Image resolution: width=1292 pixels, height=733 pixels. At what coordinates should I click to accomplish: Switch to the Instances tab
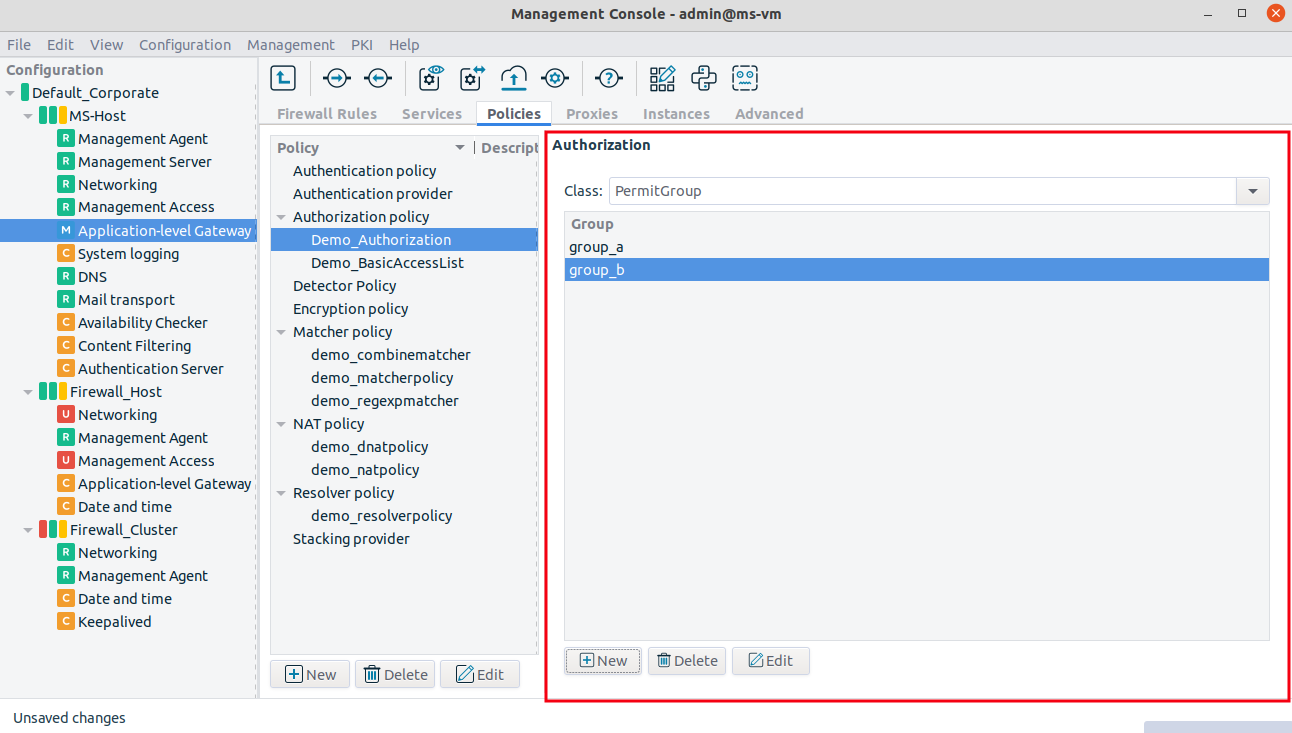click(676, 113)
